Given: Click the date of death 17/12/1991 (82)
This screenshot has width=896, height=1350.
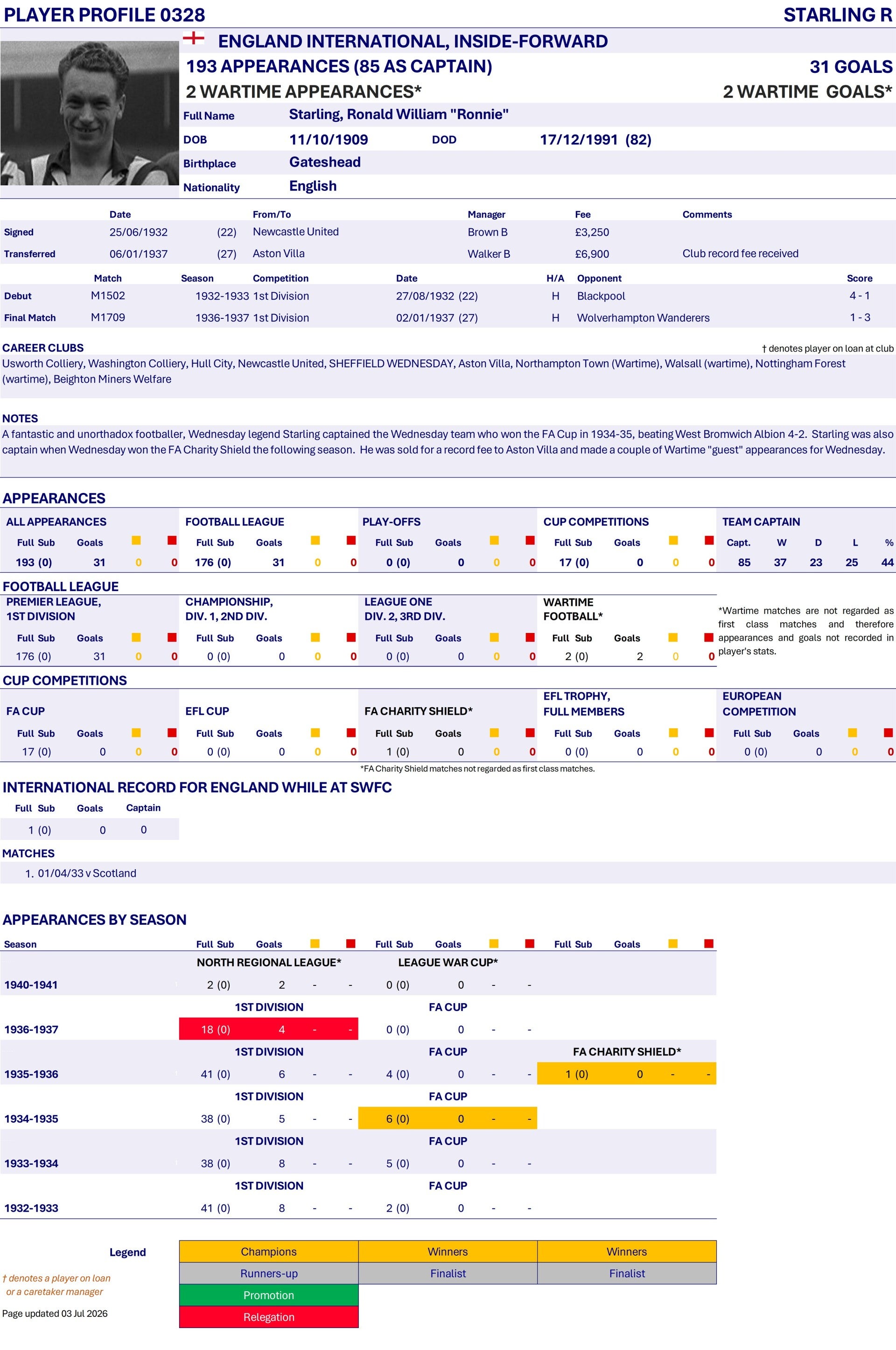Looking at the screenshot, I should pos(595,140).
